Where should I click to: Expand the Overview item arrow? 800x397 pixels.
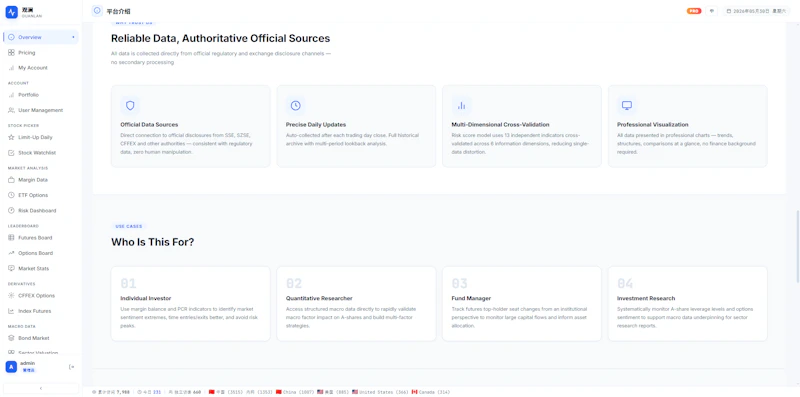click(x=73, y=37)
